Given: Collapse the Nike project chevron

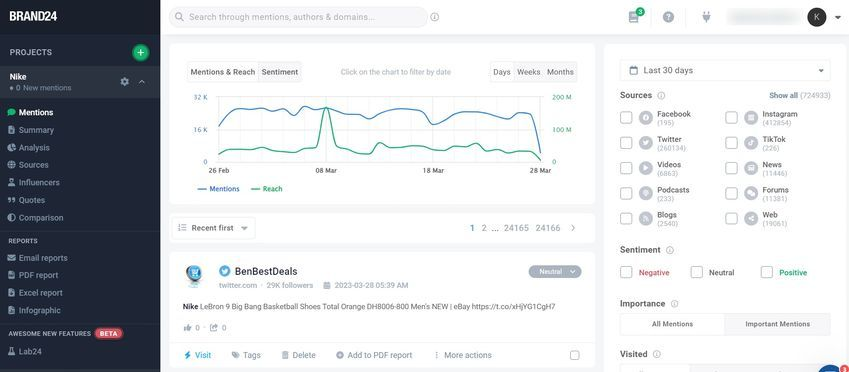Looking at the screenshot, I should [142, 82].
